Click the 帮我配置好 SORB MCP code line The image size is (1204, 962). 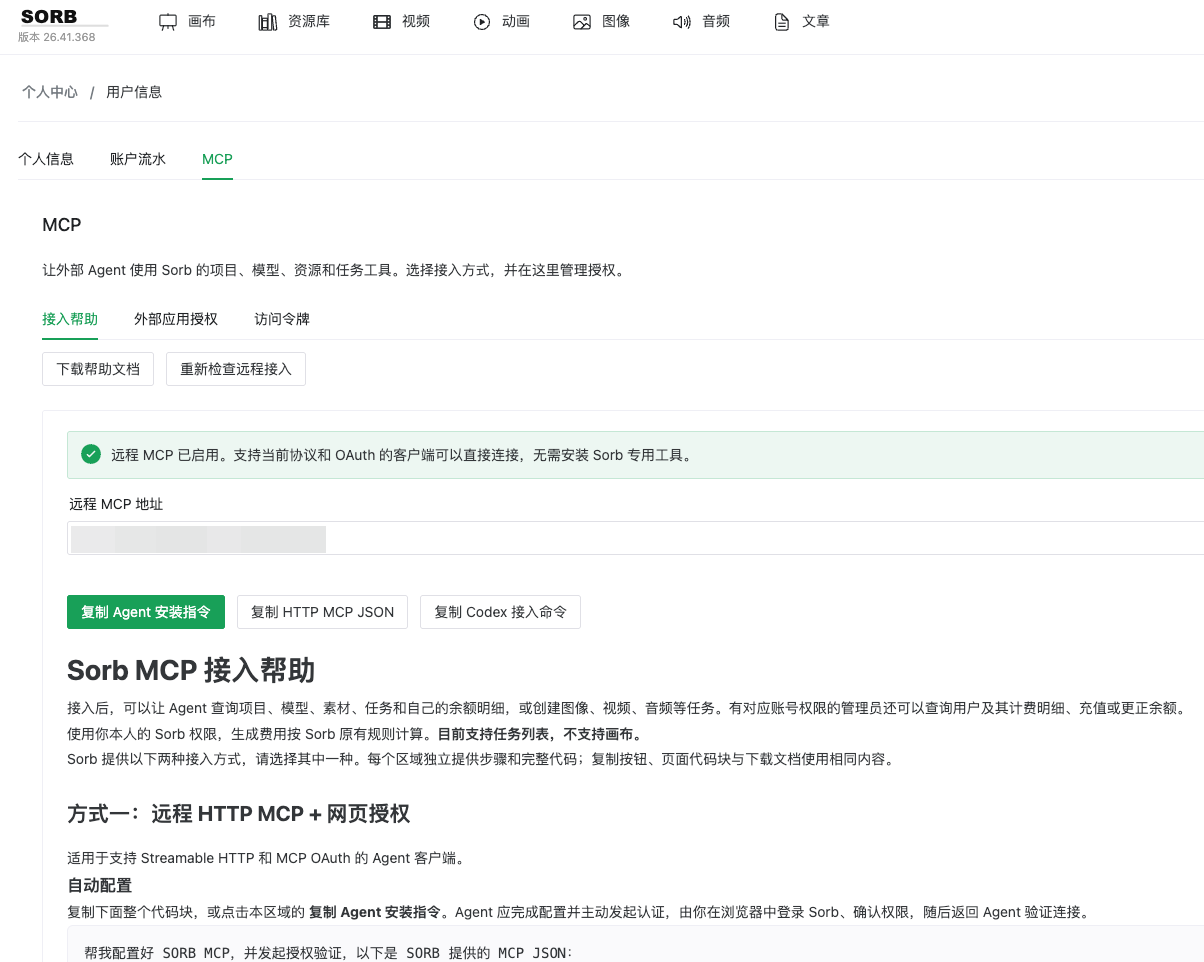[329, 952]
